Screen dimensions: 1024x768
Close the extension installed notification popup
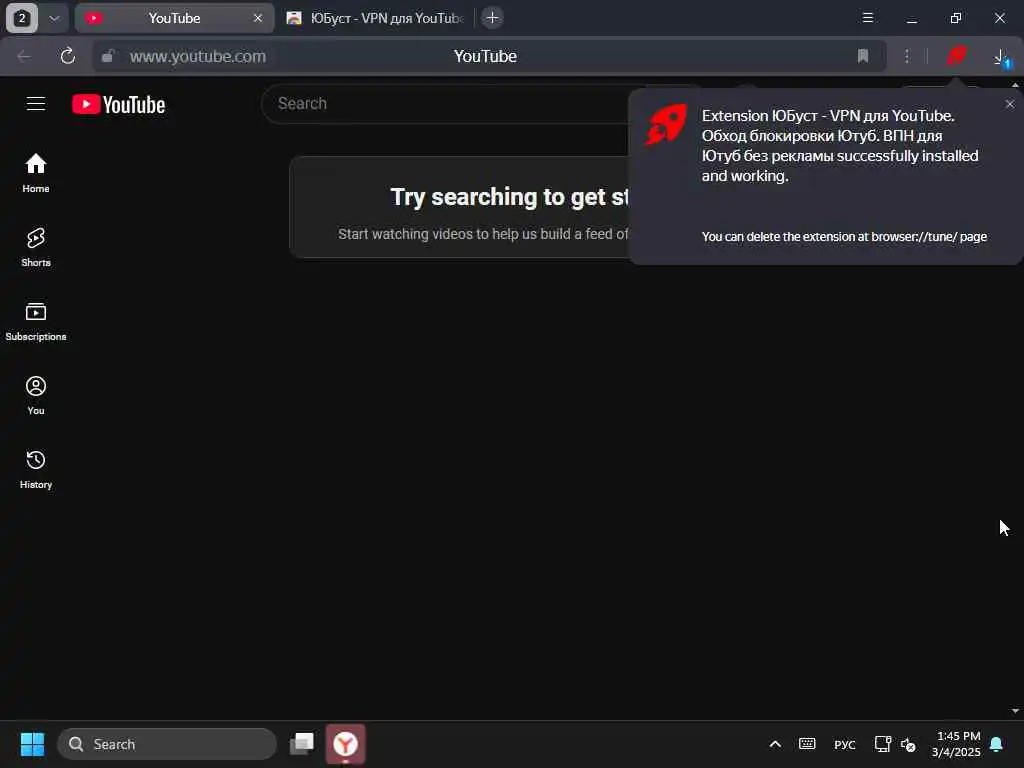click(1010, 104)
